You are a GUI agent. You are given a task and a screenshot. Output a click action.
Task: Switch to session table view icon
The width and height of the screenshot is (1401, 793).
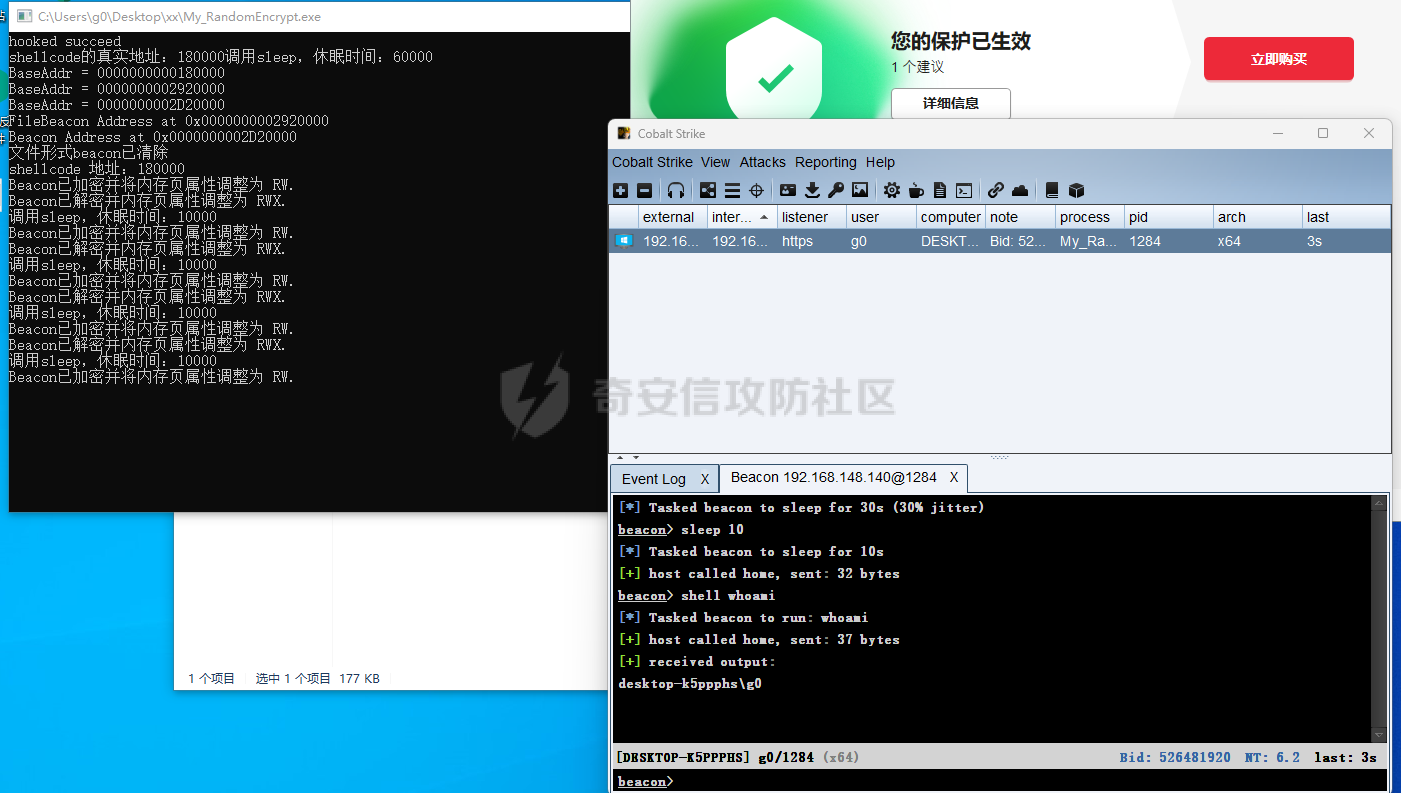tap(732, 190)
